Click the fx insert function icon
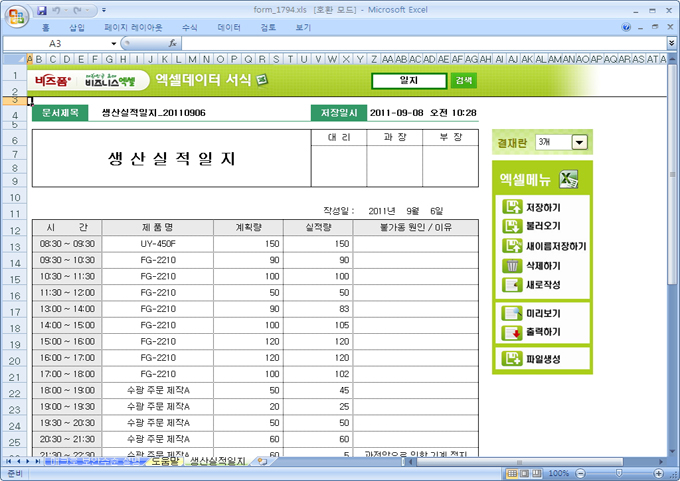Viewport: 680px width, 481px height. (173, 44)
